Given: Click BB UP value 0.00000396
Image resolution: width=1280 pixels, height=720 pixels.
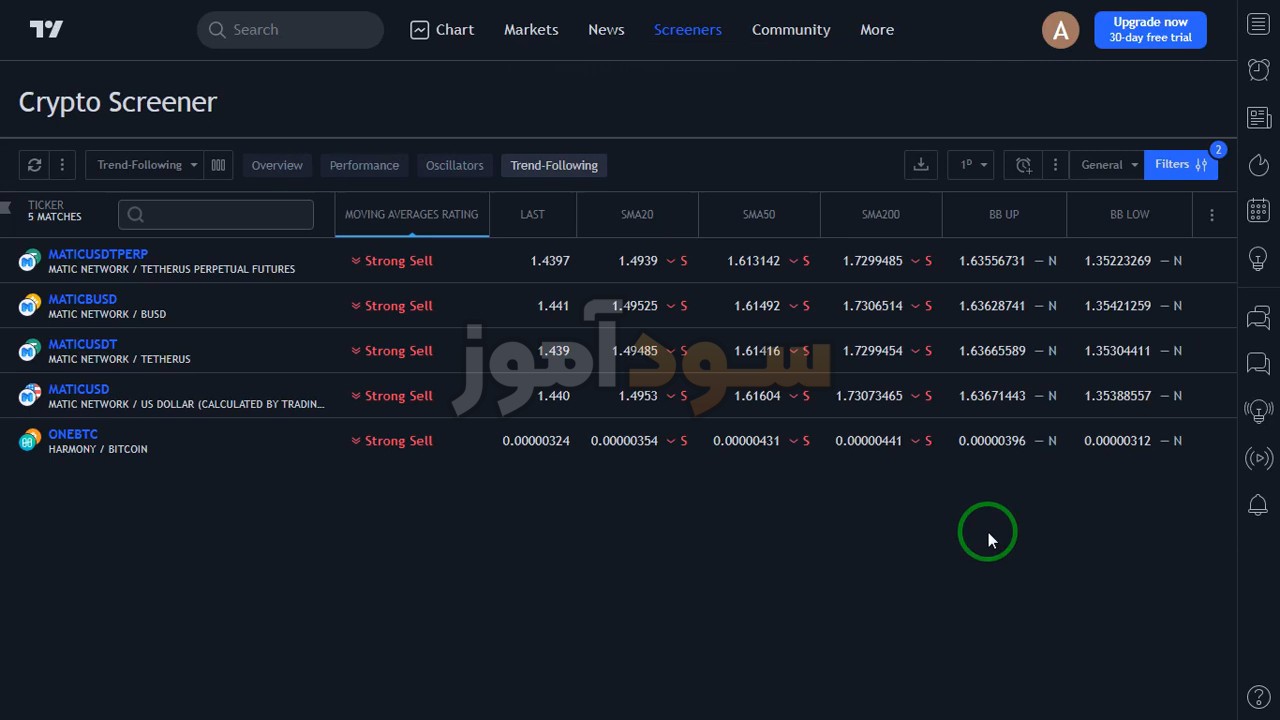Looking at the screenshot, I should pyautogui.click(x=992, y=441).
